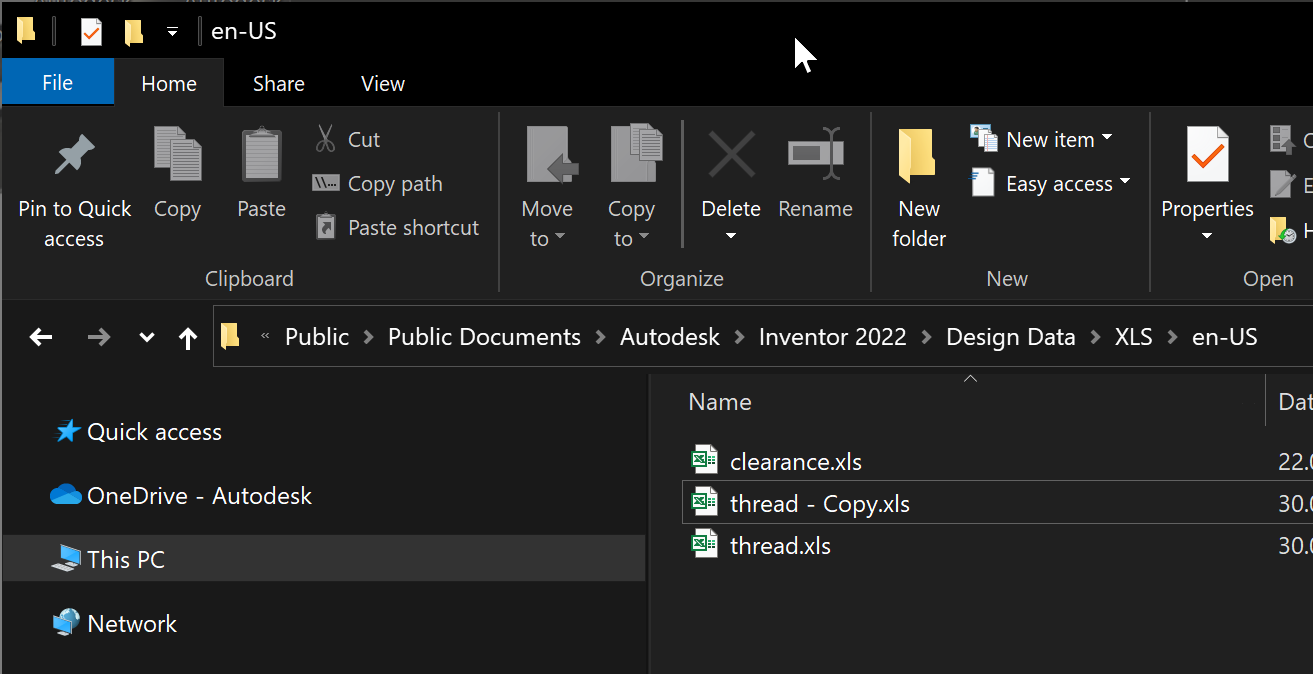Viewport: 1313px width, 674px height.
Task: Select the Cut icon
Action: tap(326, 138)
